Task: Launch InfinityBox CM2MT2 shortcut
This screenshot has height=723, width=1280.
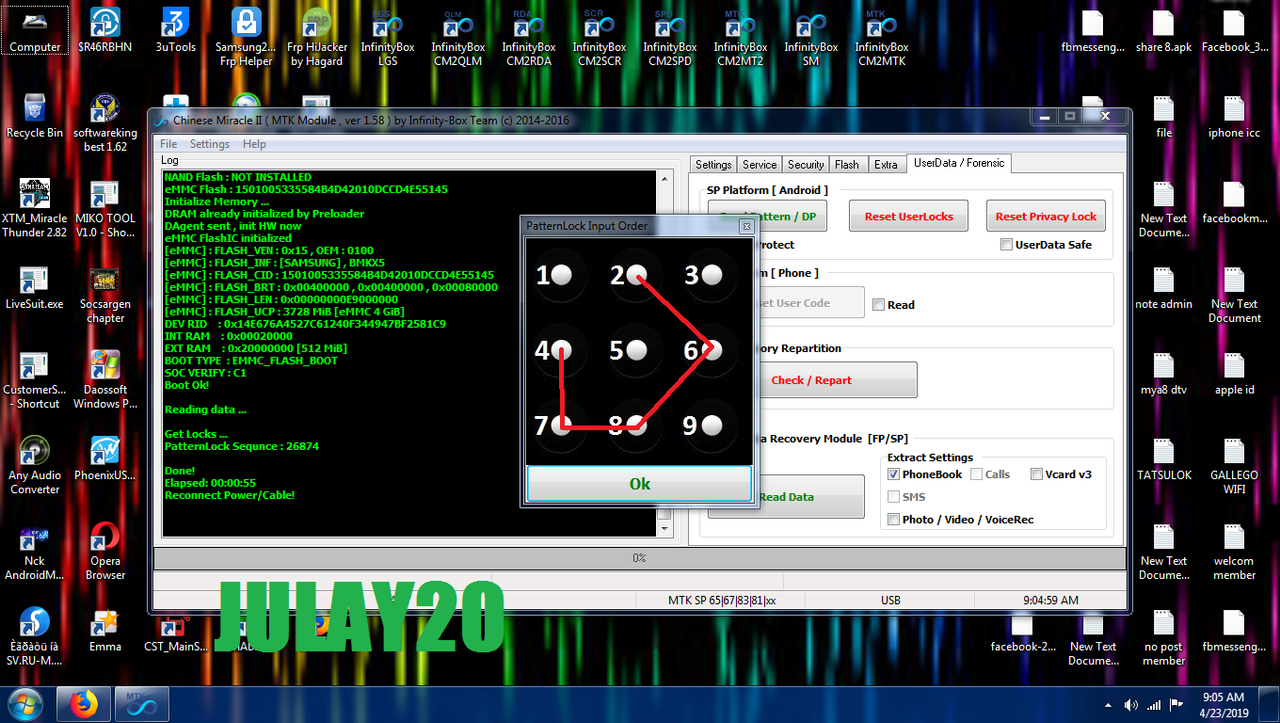Action: pyautogui.click(x=740, y=36)
